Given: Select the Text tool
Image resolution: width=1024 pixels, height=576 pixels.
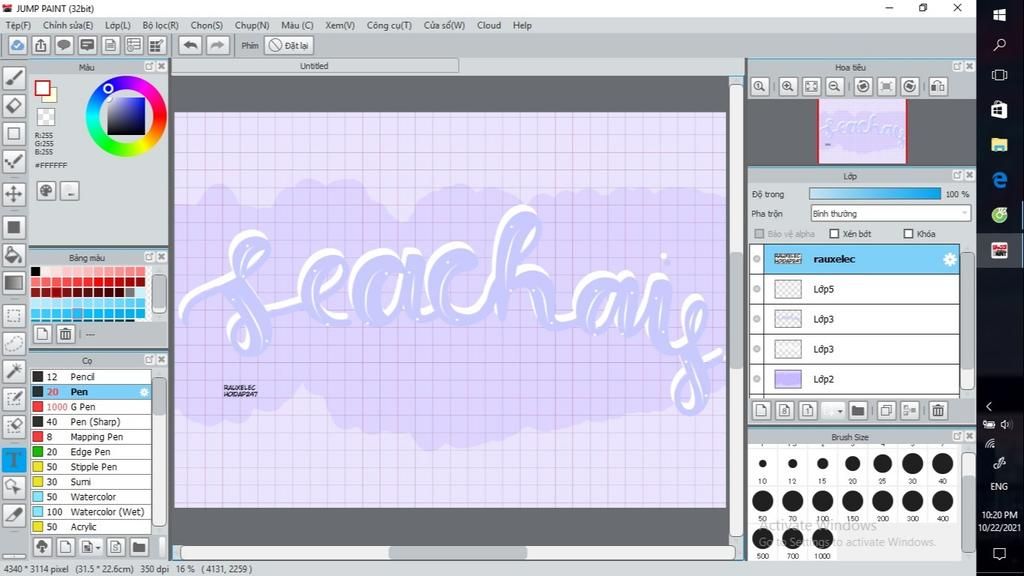Looking at the screenshot, I should pyautogui.click(x=14, y=459).
